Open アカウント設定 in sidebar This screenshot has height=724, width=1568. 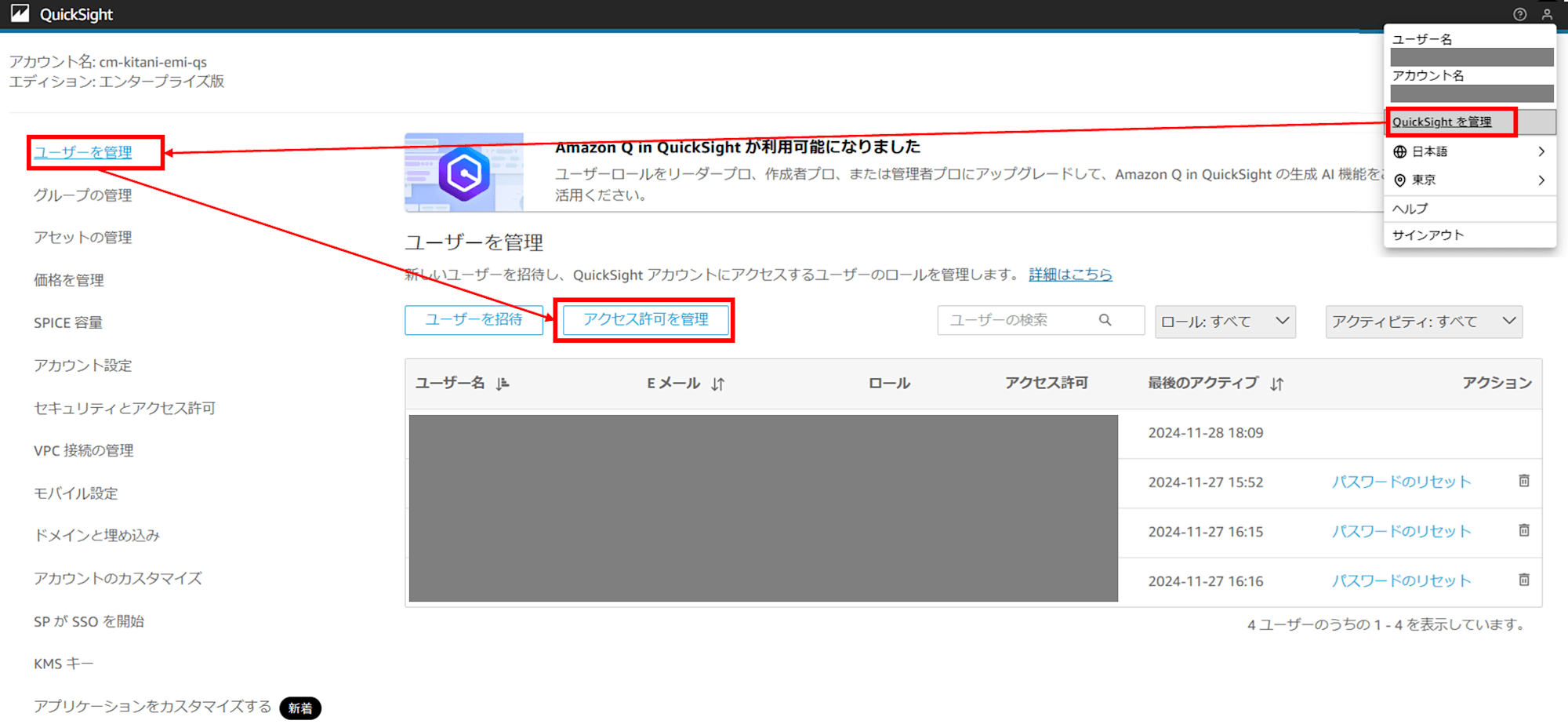click(x=83, y=365)
